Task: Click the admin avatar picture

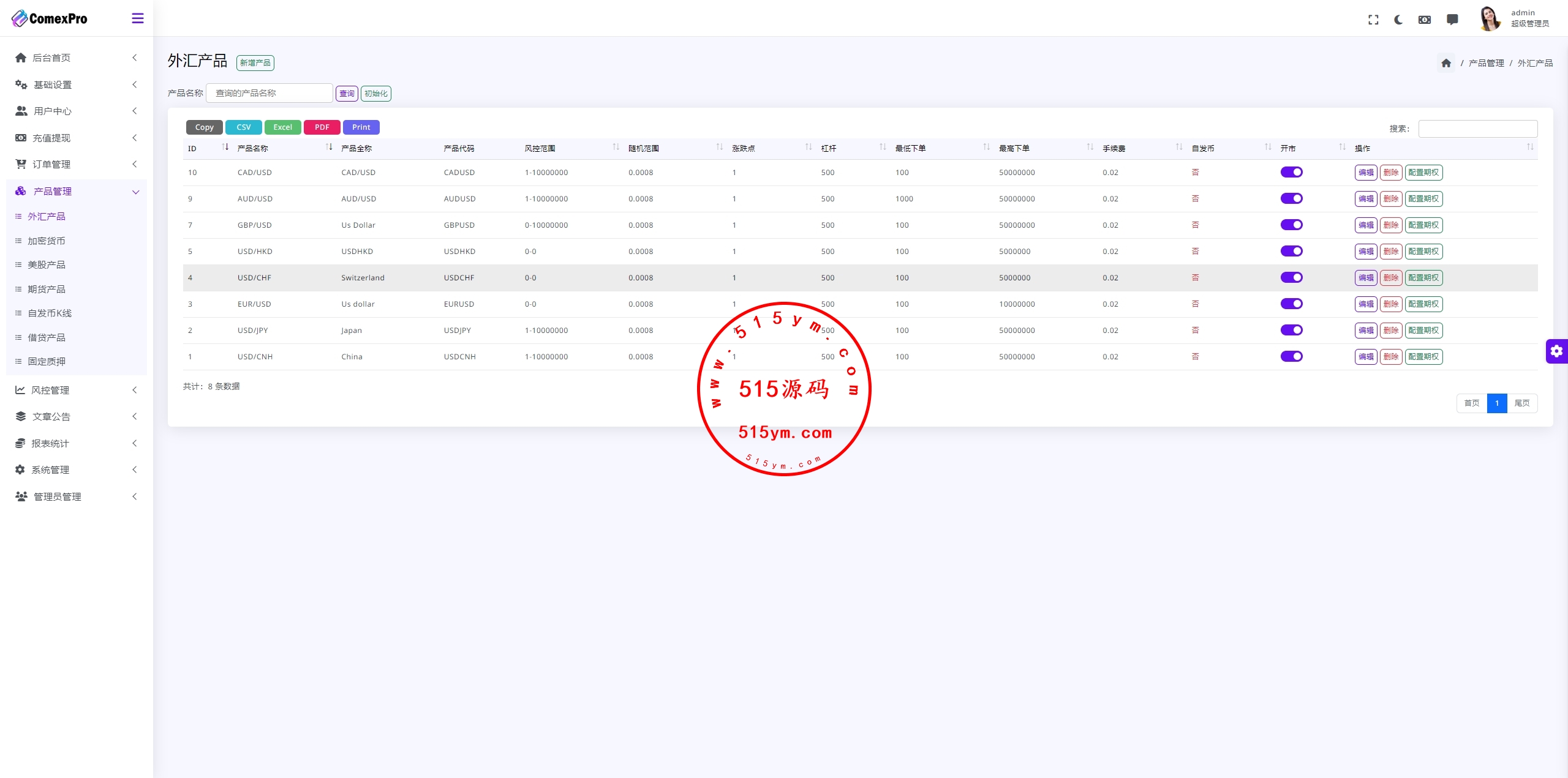Action: point(1490,18)
